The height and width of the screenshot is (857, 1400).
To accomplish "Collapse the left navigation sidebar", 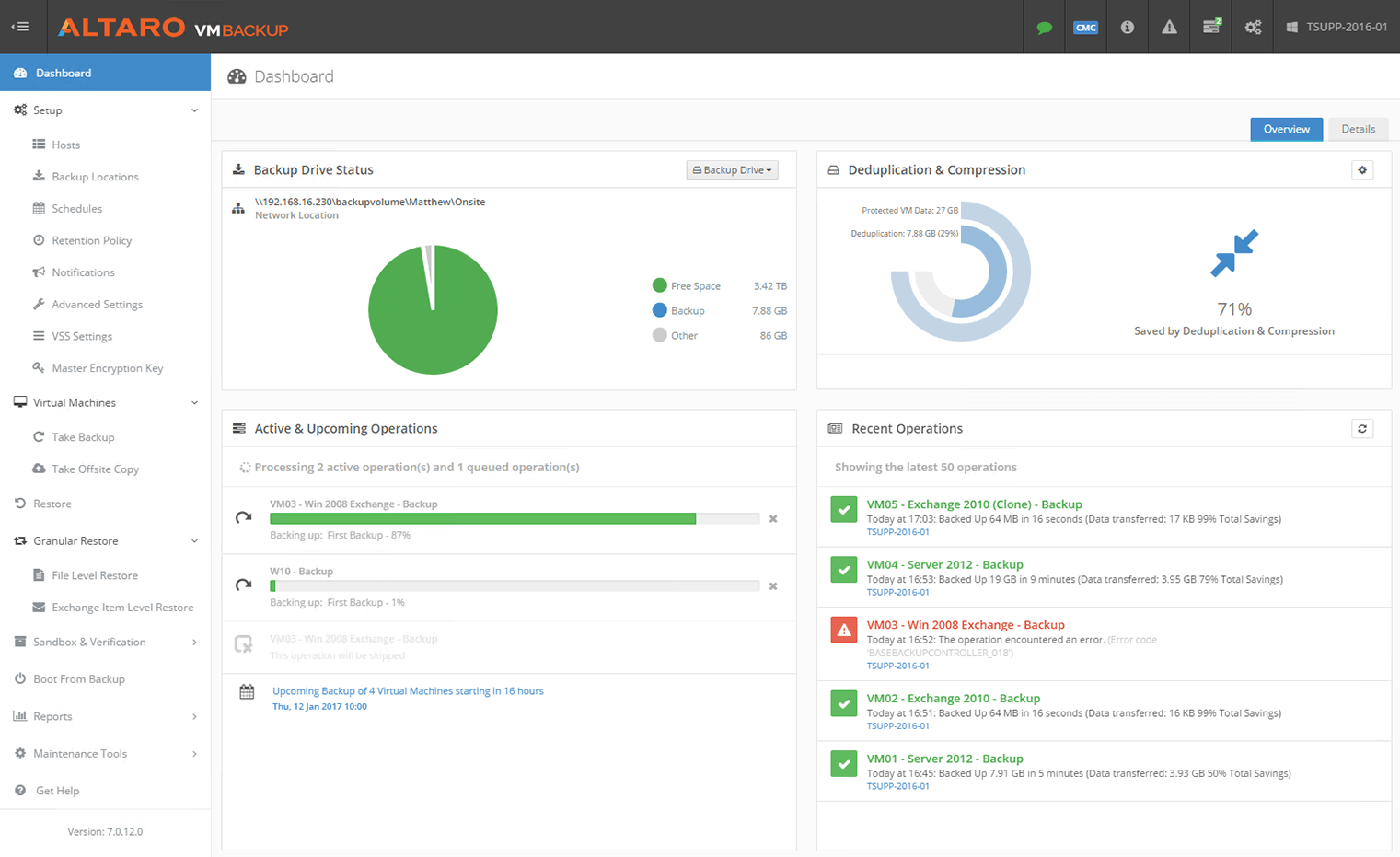I will 21,27.
